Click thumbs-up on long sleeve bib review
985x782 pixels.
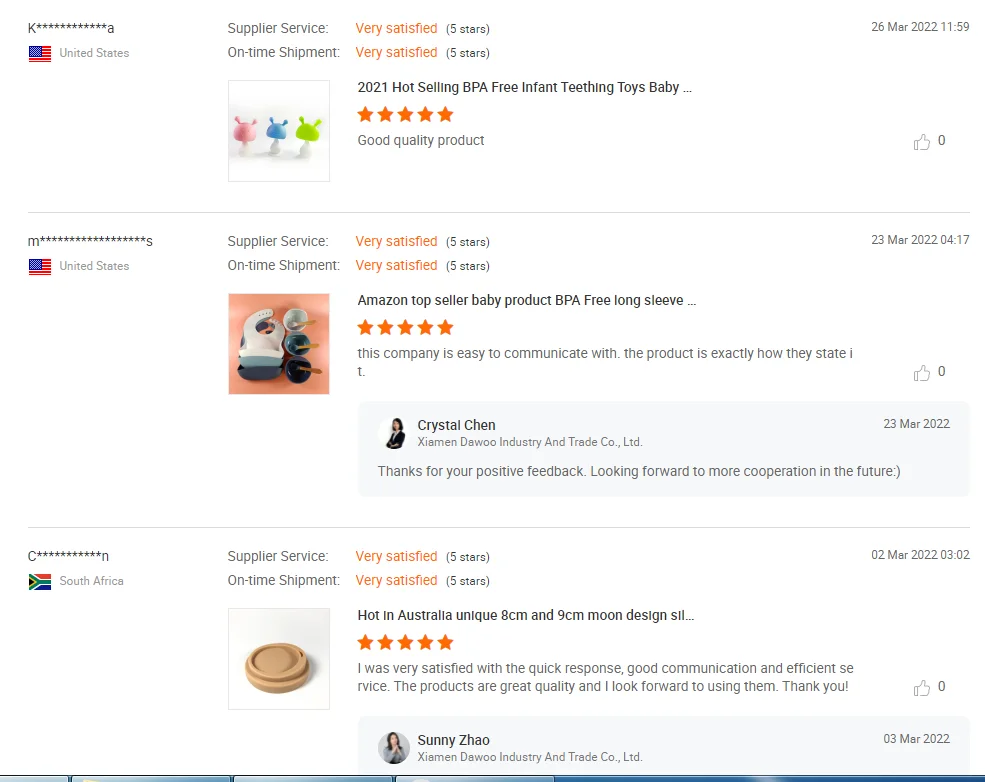(922, 373)
